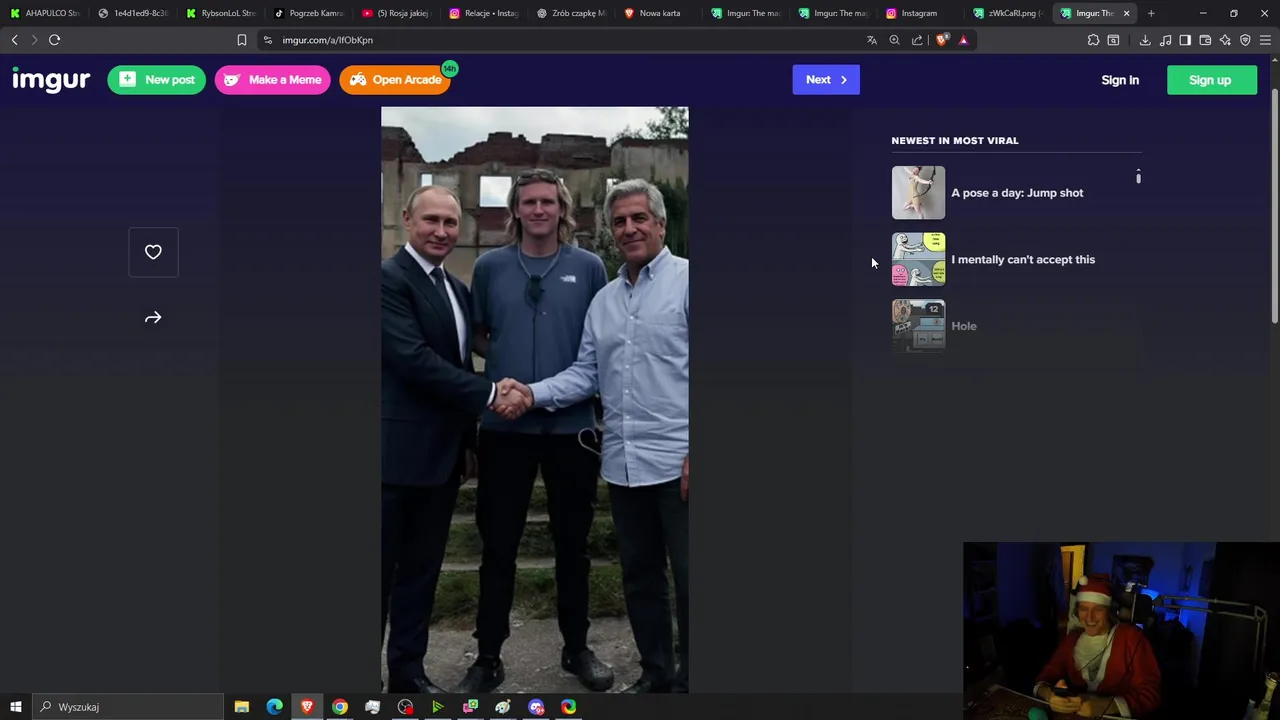
Task: Open site settings icon in address bar
Action: [x=267, y=40]
